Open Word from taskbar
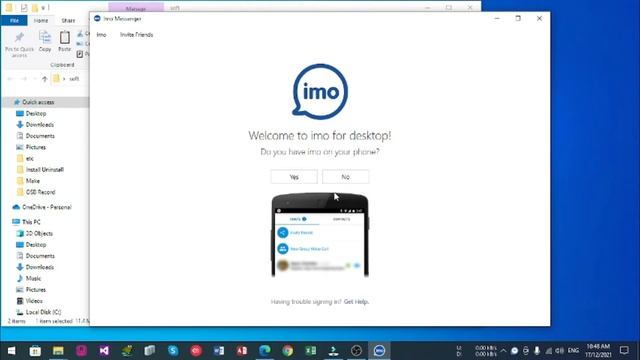640x360 pixels. tap(219, 351)
